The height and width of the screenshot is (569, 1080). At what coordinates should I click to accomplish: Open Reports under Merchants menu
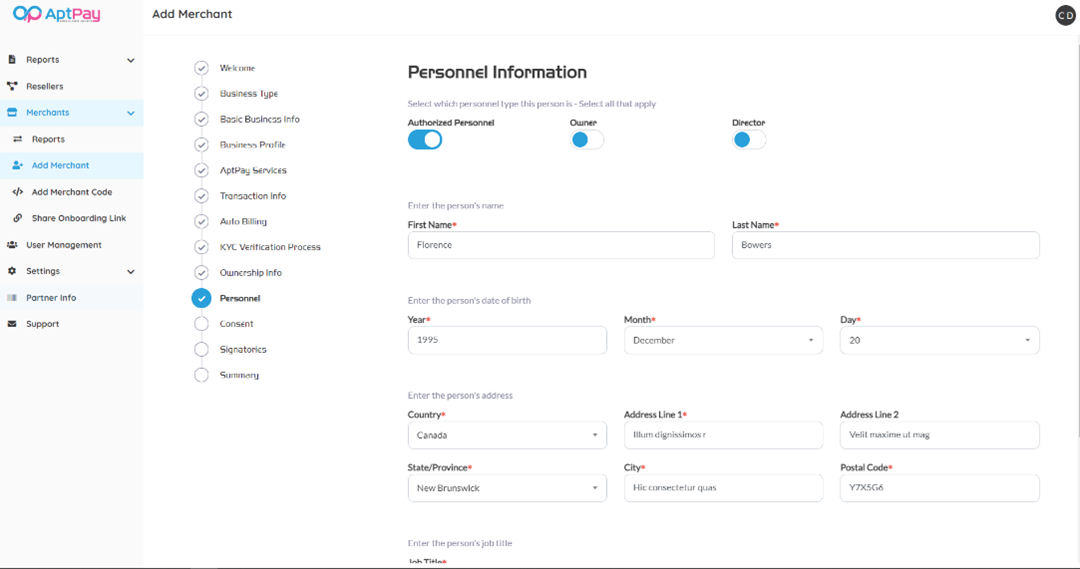click(x=48, y=139)
